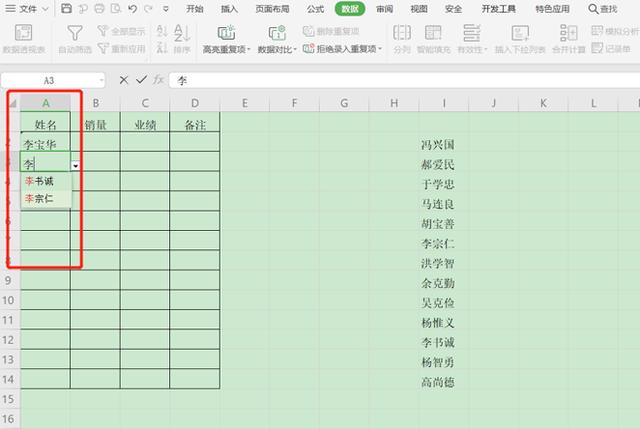
Task: Click the 记录单 form button
Action: click(x=611, y=49)
